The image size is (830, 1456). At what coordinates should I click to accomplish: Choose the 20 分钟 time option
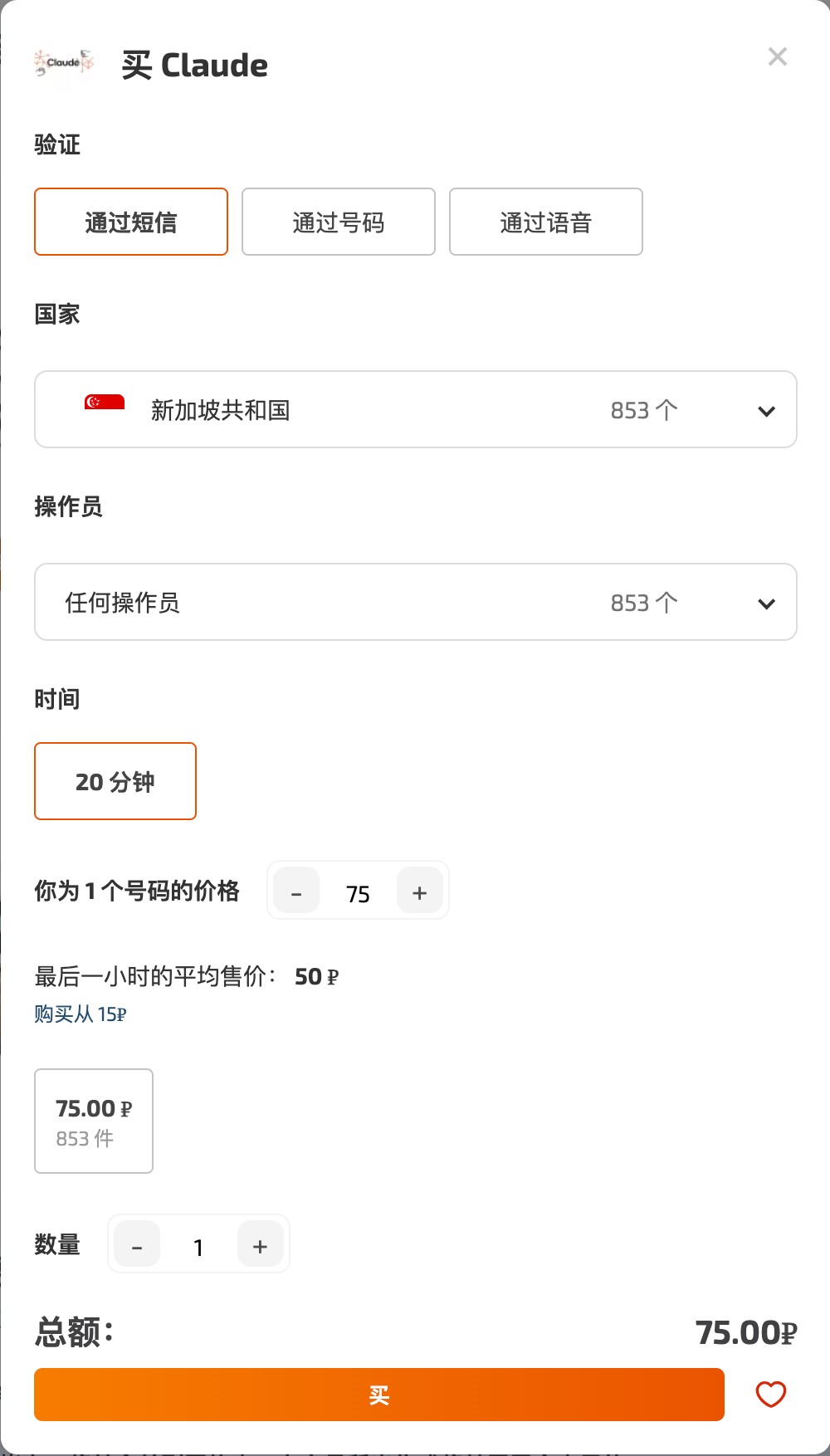click(x=115, y=781)
